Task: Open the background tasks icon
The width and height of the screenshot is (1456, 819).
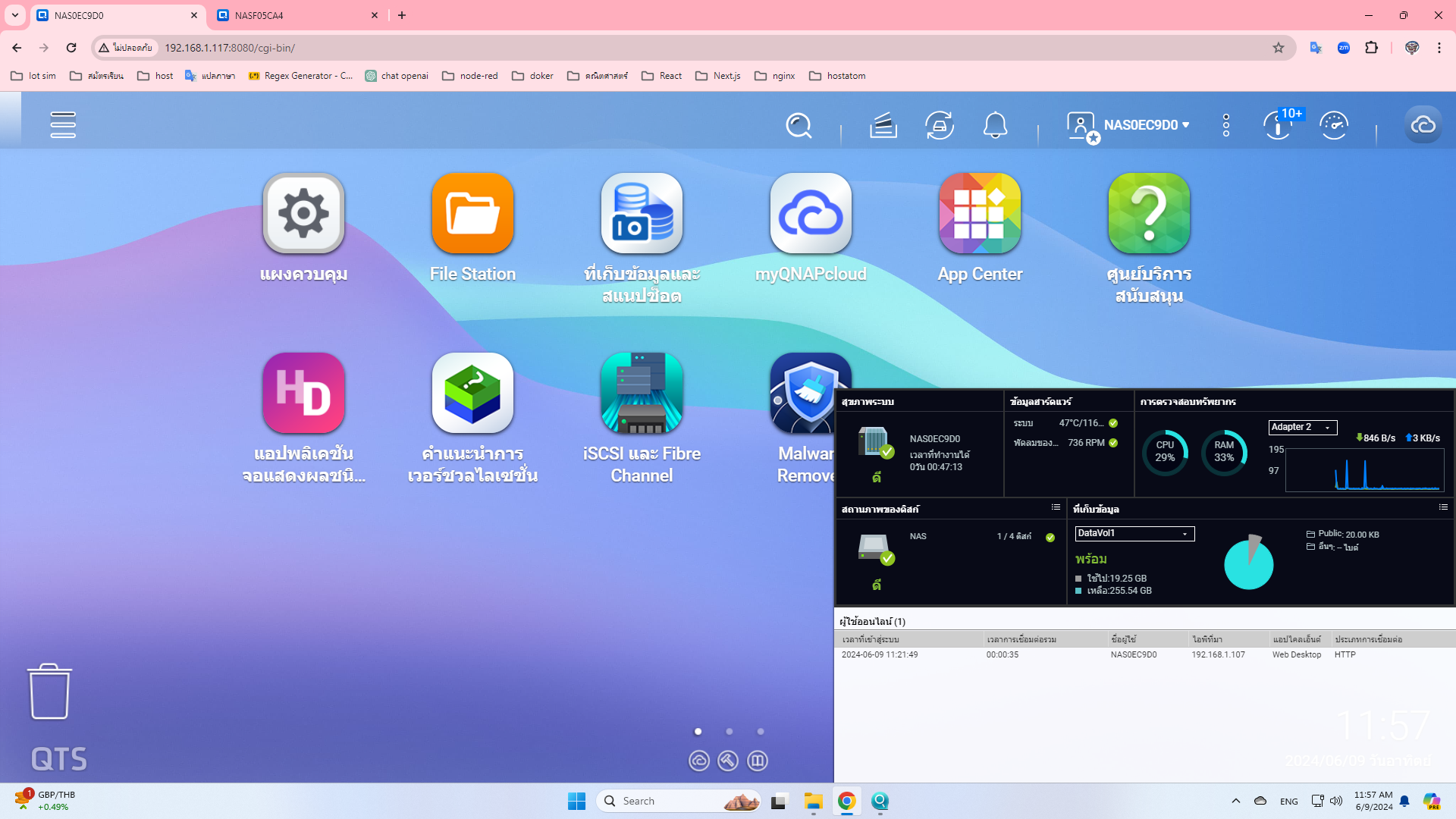Action: [x=883, y=125]
